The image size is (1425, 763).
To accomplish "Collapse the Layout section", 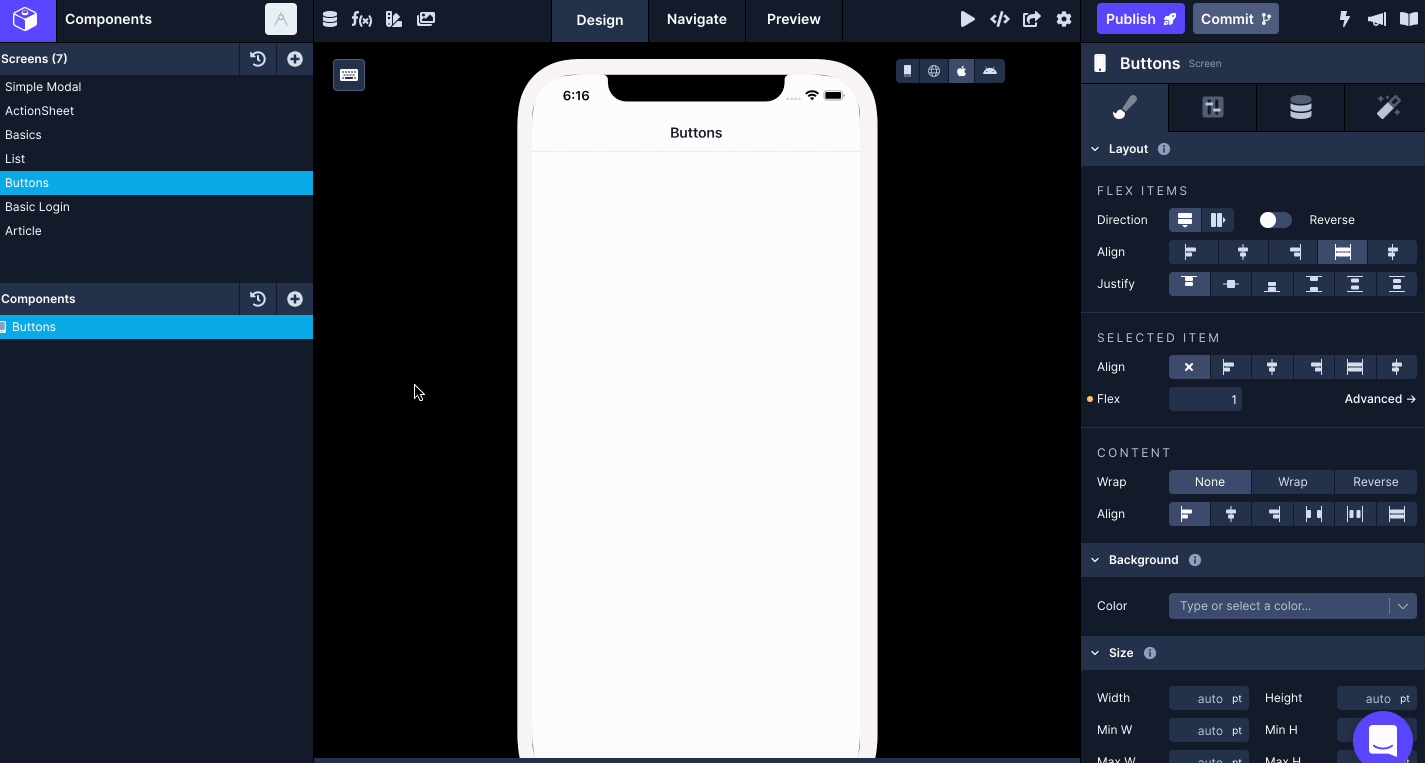I will pos(1095,149).
